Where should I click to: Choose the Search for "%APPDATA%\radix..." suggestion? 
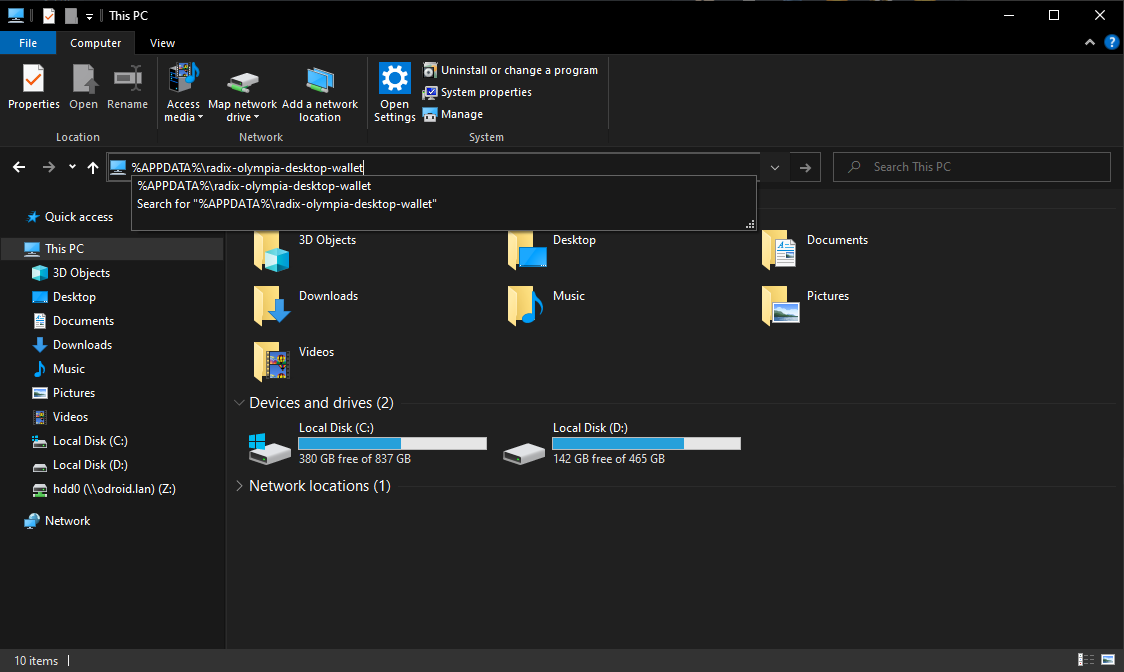pyautogui.click(x=443, y=204)
